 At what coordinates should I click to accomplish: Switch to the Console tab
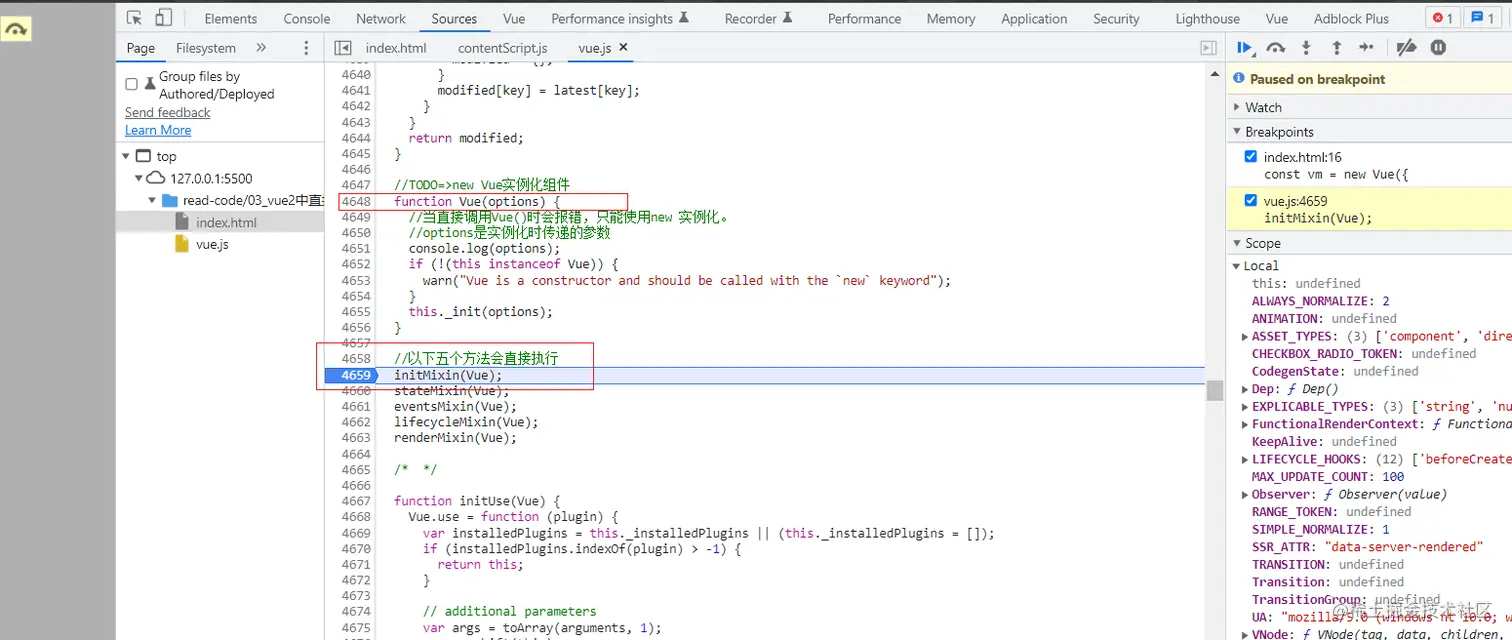307,19
